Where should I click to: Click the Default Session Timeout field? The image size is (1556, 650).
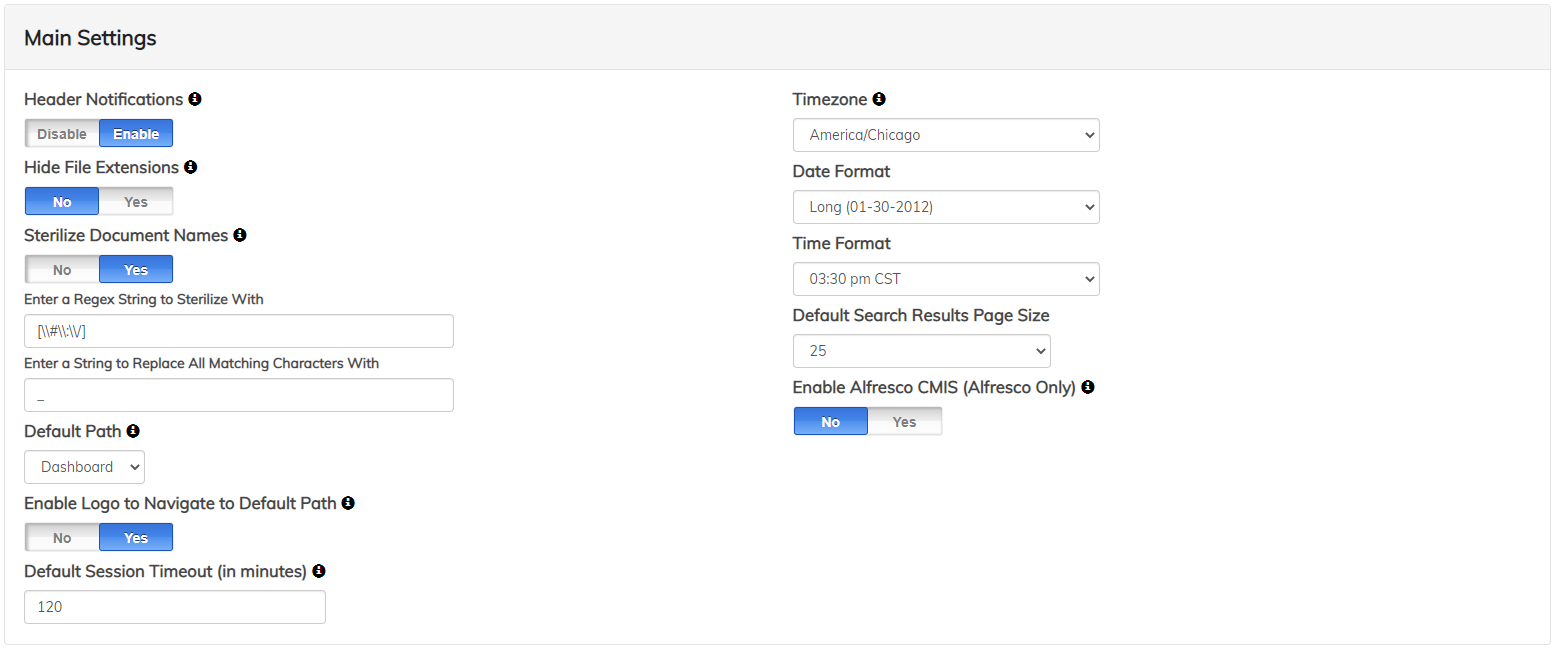[x=174, y=607]
